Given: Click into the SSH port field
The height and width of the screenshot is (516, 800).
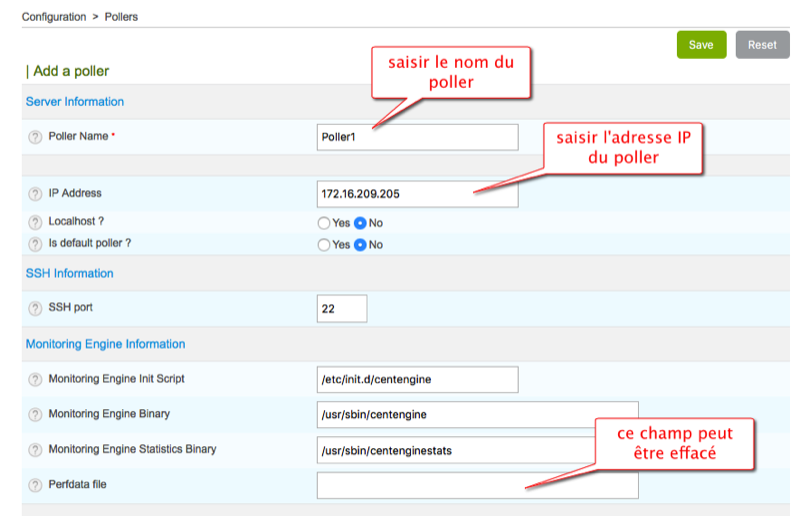Looking at the screenshot, I should click(342, 309).
